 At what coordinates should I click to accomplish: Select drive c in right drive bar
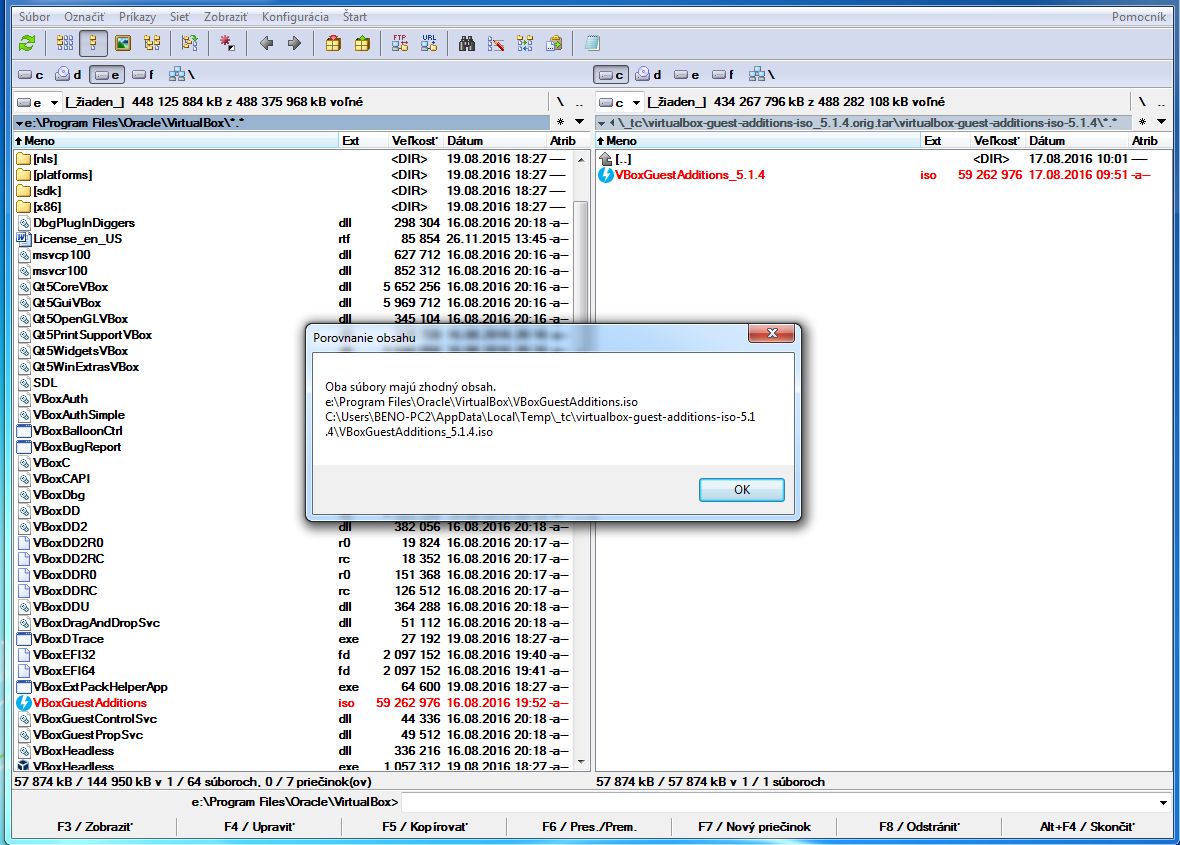point(611,74)
